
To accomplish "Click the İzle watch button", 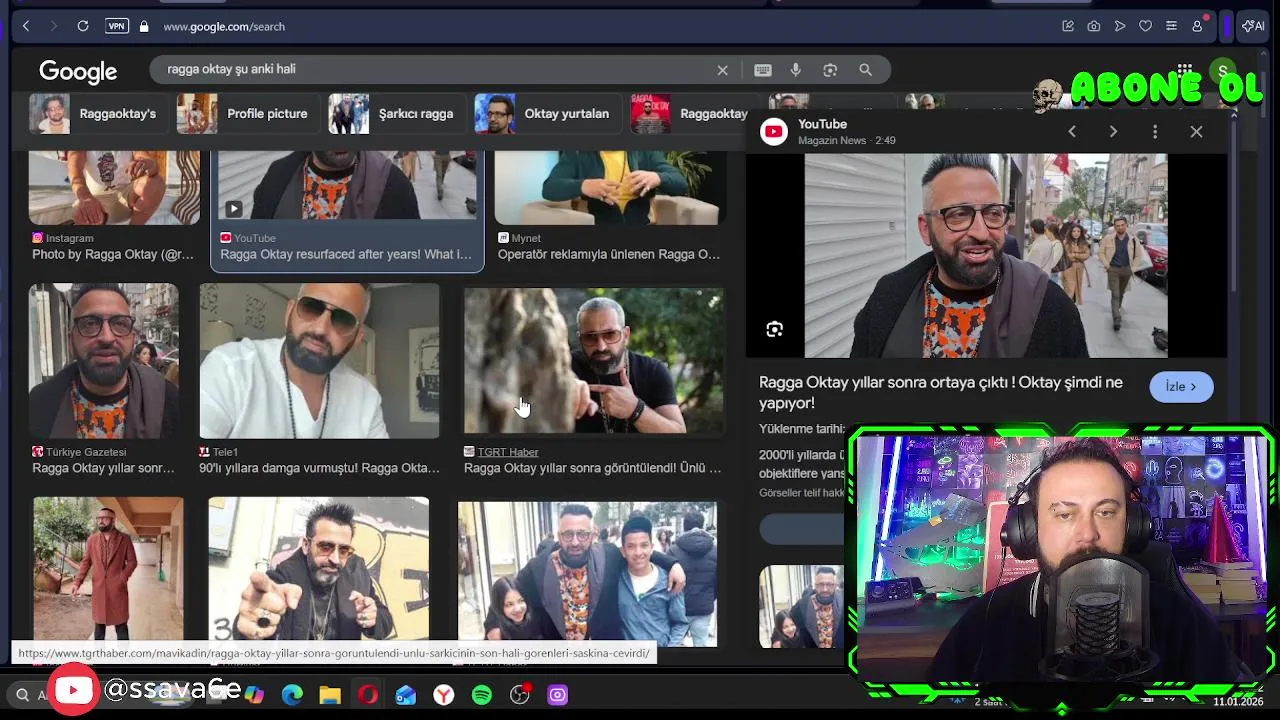I will [1181, 387].
